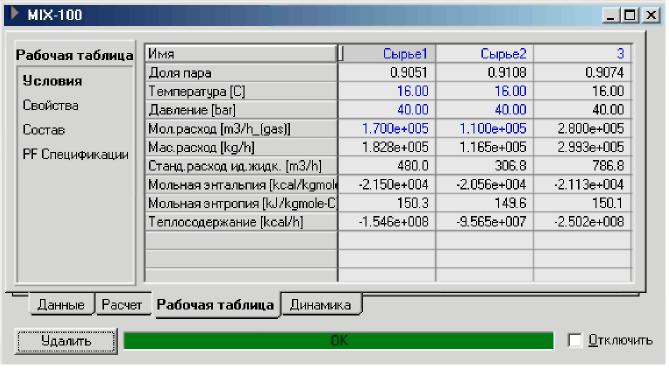Click the Сырье2 column header
669x369 pixels.
point(485,54)
